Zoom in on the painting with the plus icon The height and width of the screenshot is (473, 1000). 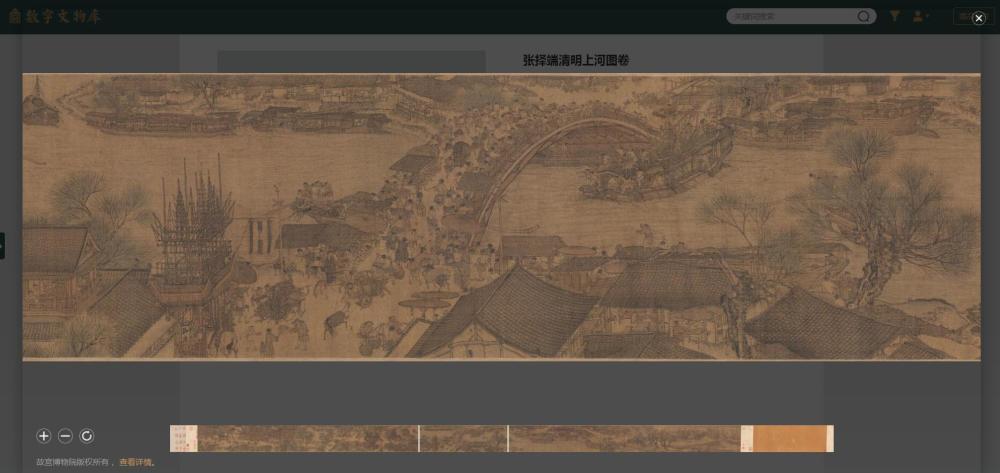tap(43, 436)
